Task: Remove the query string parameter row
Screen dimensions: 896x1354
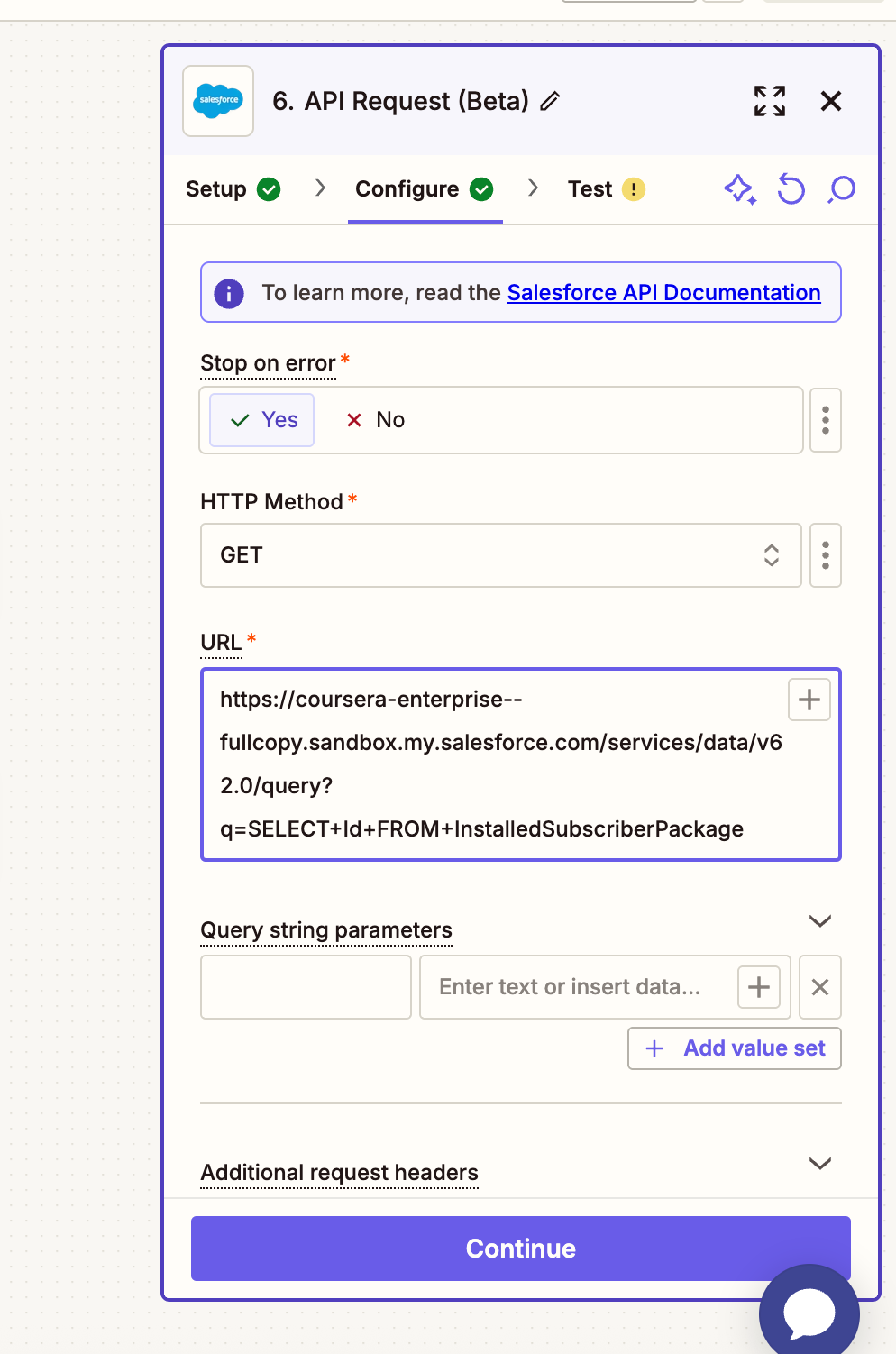Action: coord(820,987)
